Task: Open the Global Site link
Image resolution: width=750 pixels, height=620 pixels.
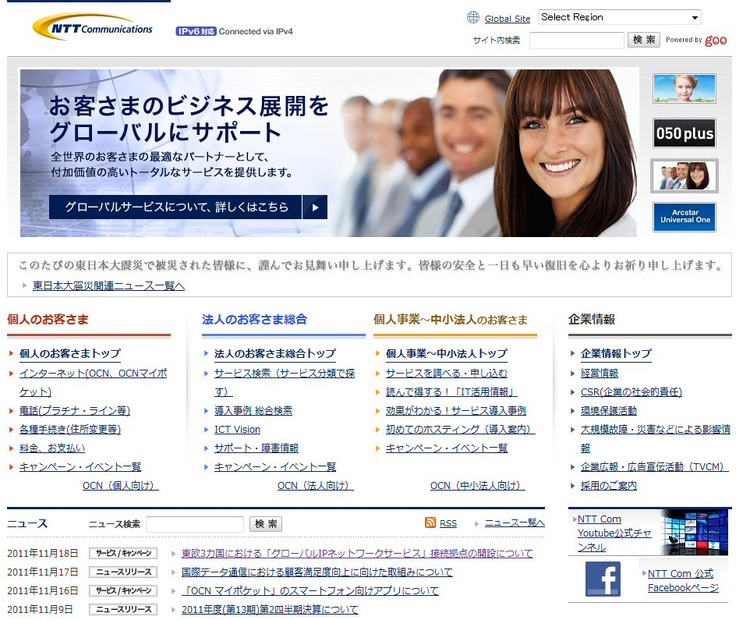Action: tap(507, 19)
